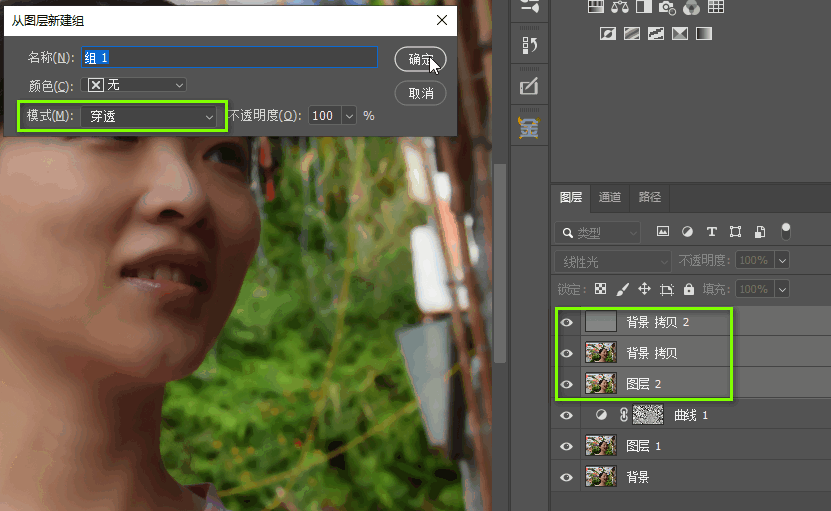Image resolution: width=831 pixels, height=511 pixels.
Task: Add an Invert adjustment
Action: point(608,34)
